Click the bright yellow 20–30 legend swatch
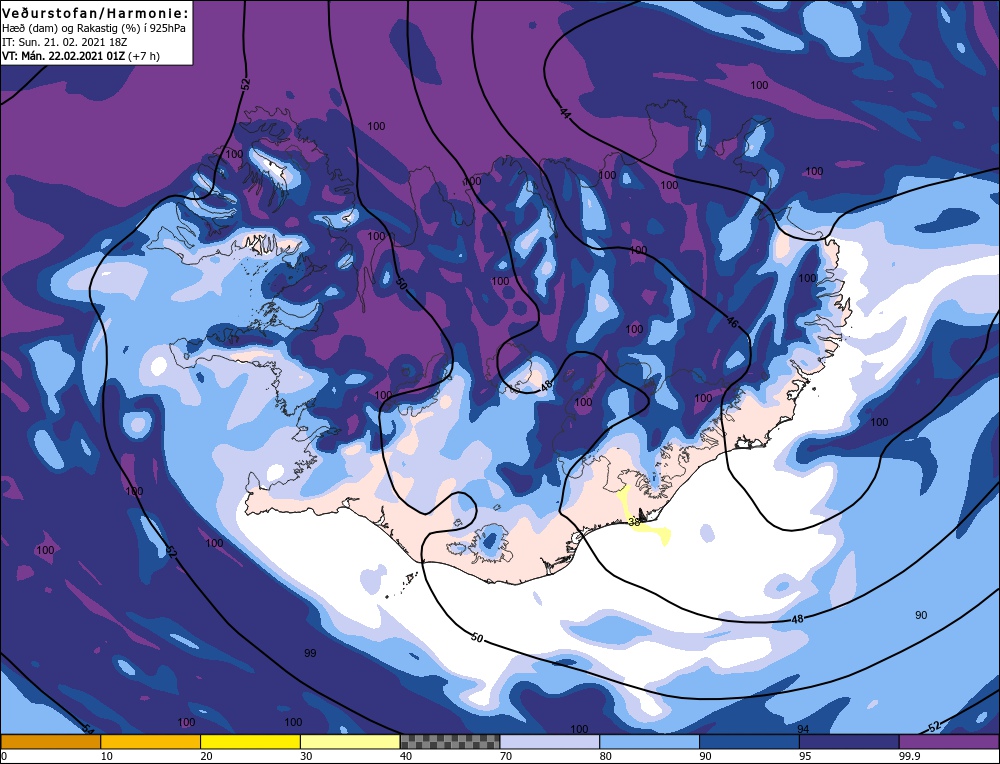The width and height of the screenshot is (1000, 764). (x=250, y=742)
